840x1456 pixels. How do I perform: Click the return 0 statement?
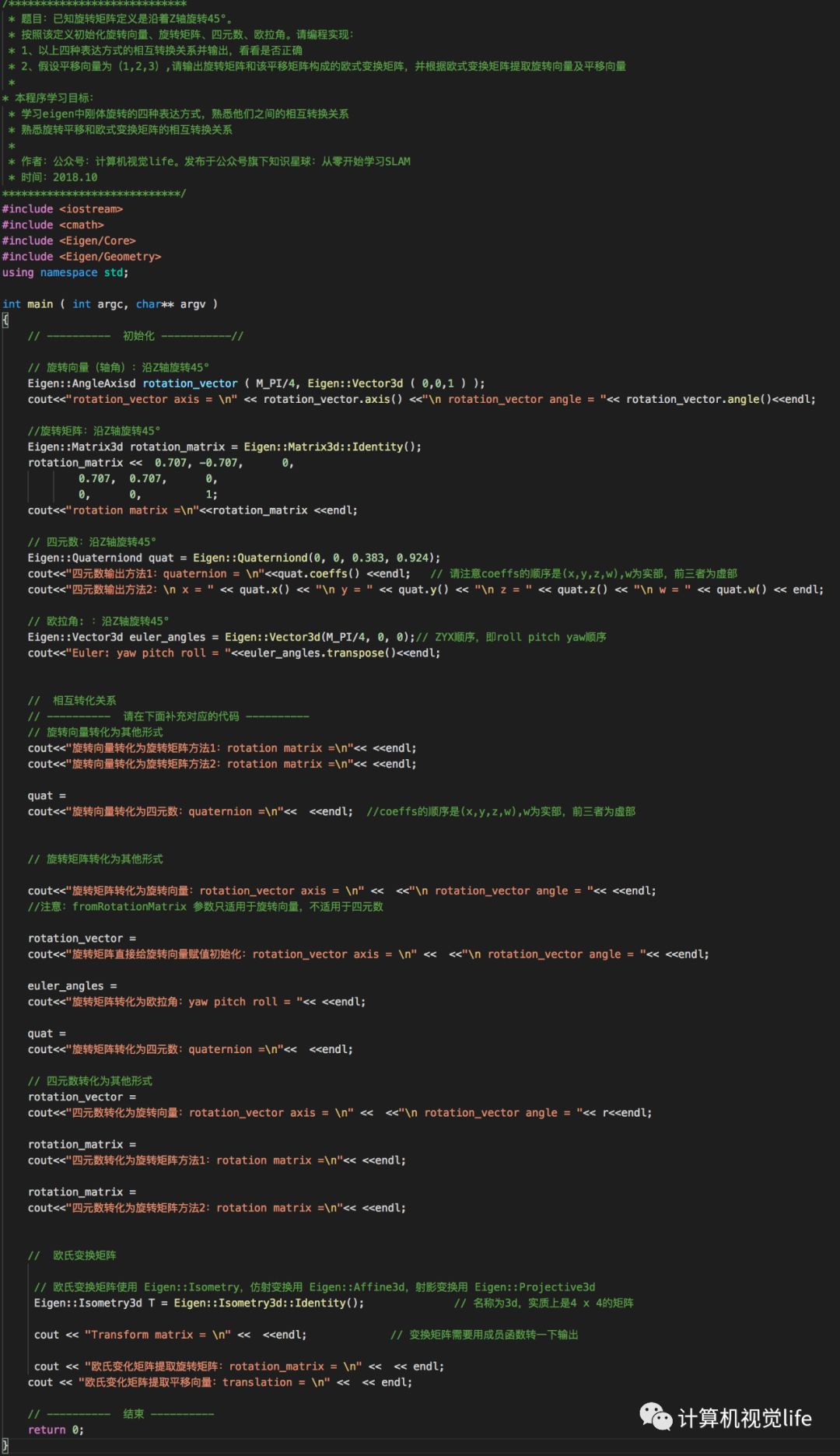pos(56,1430)
